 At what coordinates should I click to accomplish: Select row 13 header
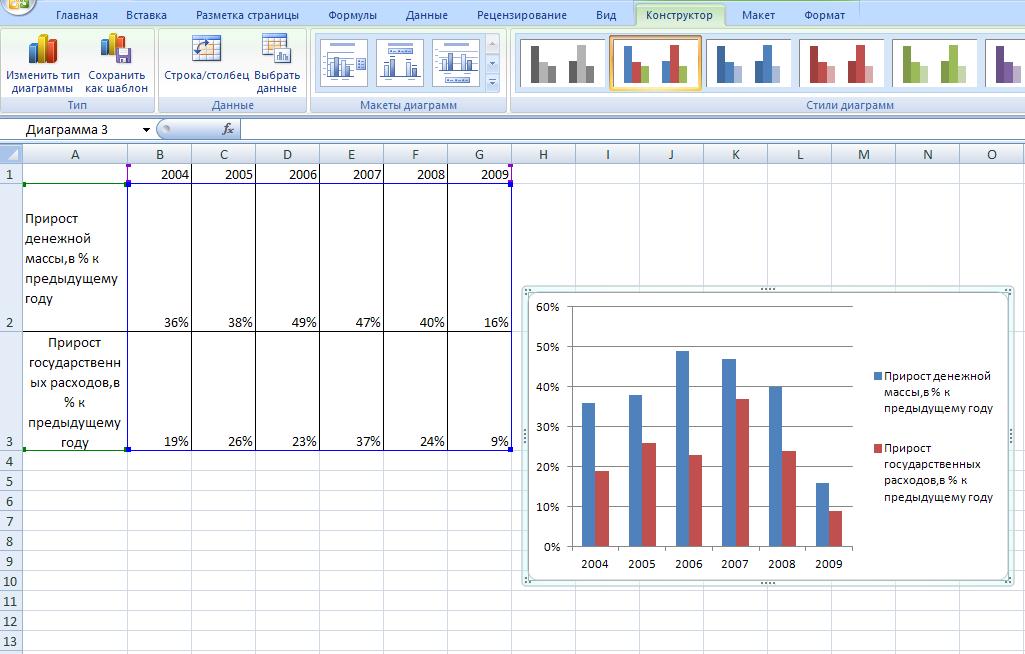click(10, 642)
